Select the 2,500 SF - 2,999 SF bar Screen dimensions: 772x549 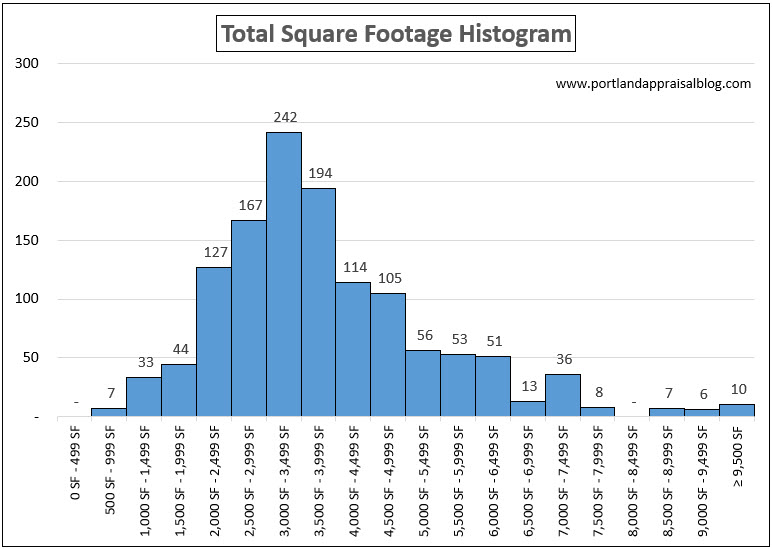pos(248,318)
